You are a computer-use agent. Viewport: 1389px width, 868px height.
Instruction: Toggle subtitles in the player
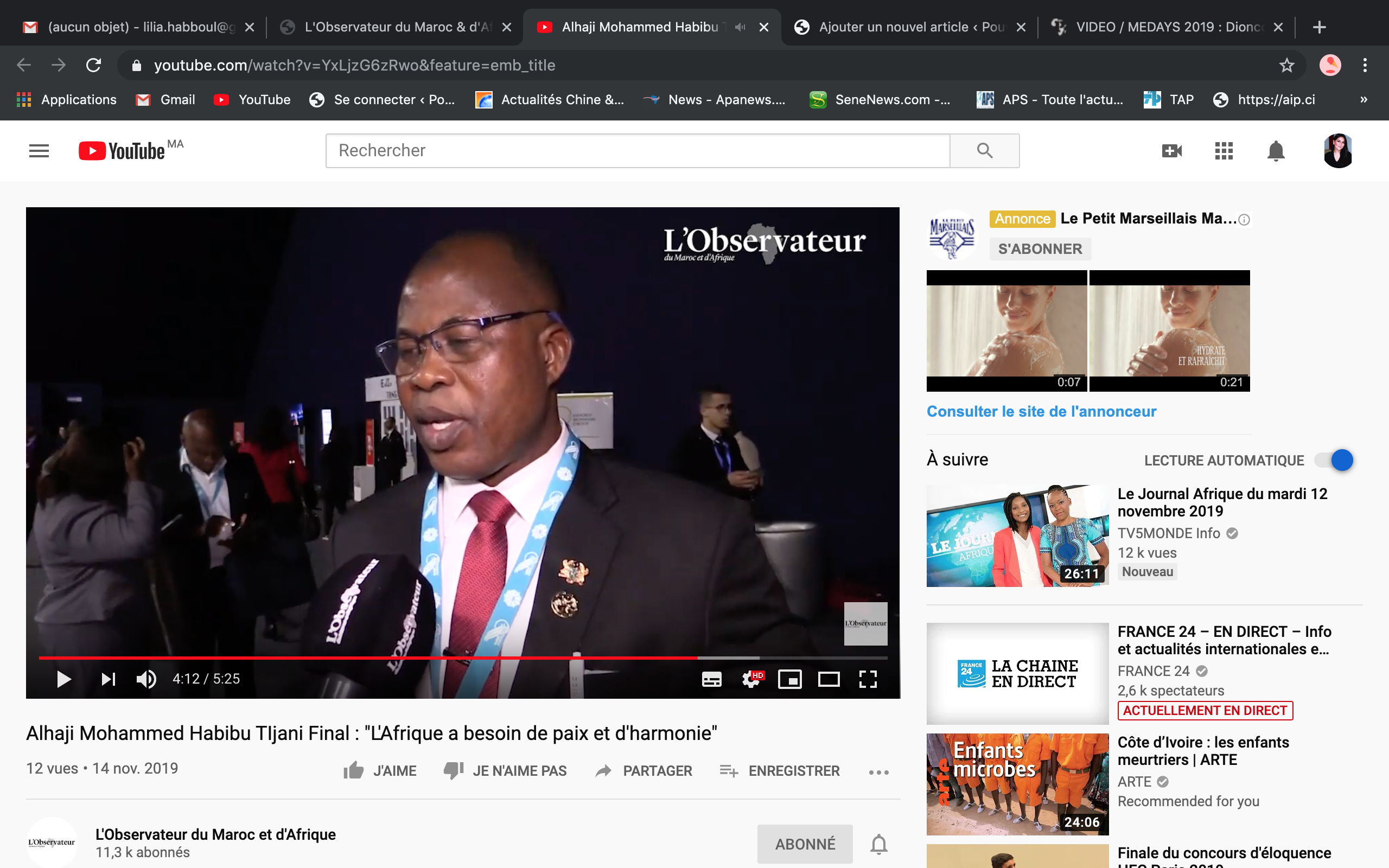(712, 680)
